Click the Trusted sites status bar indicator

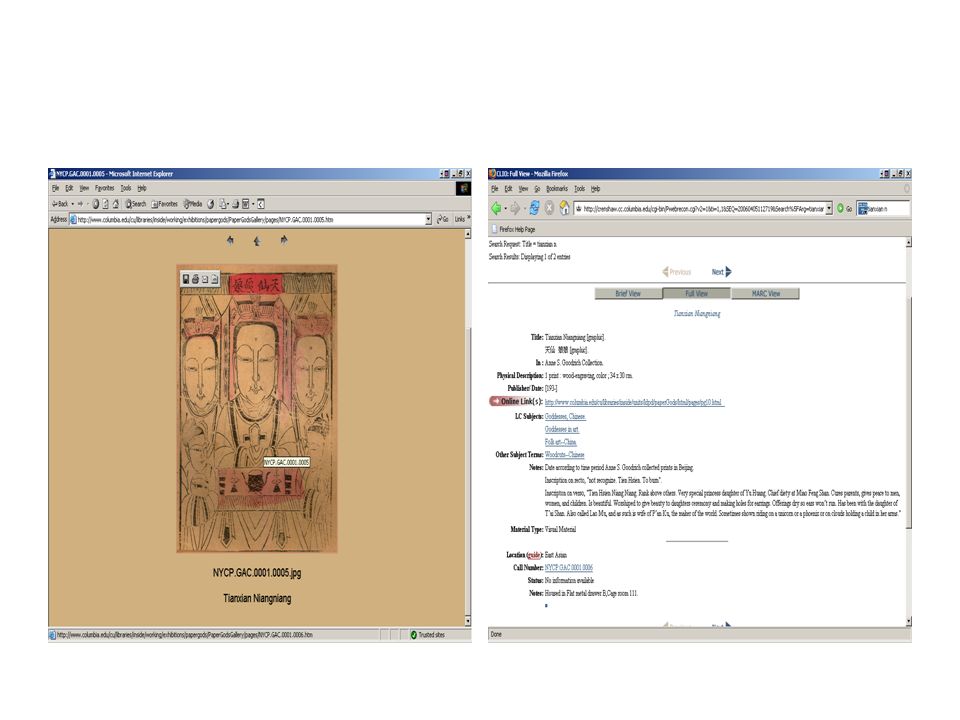[427, 635]
